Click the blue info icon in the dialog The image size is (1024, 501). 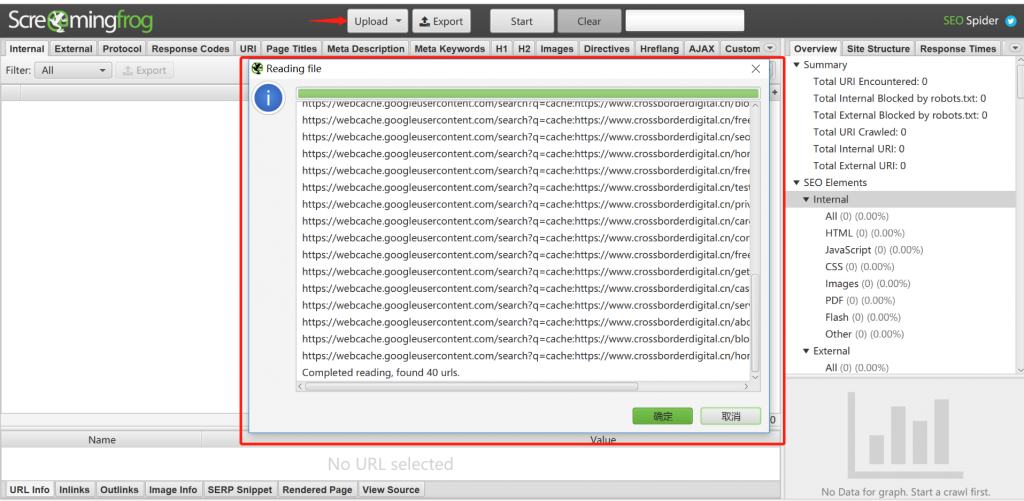(x=267, y=99)
